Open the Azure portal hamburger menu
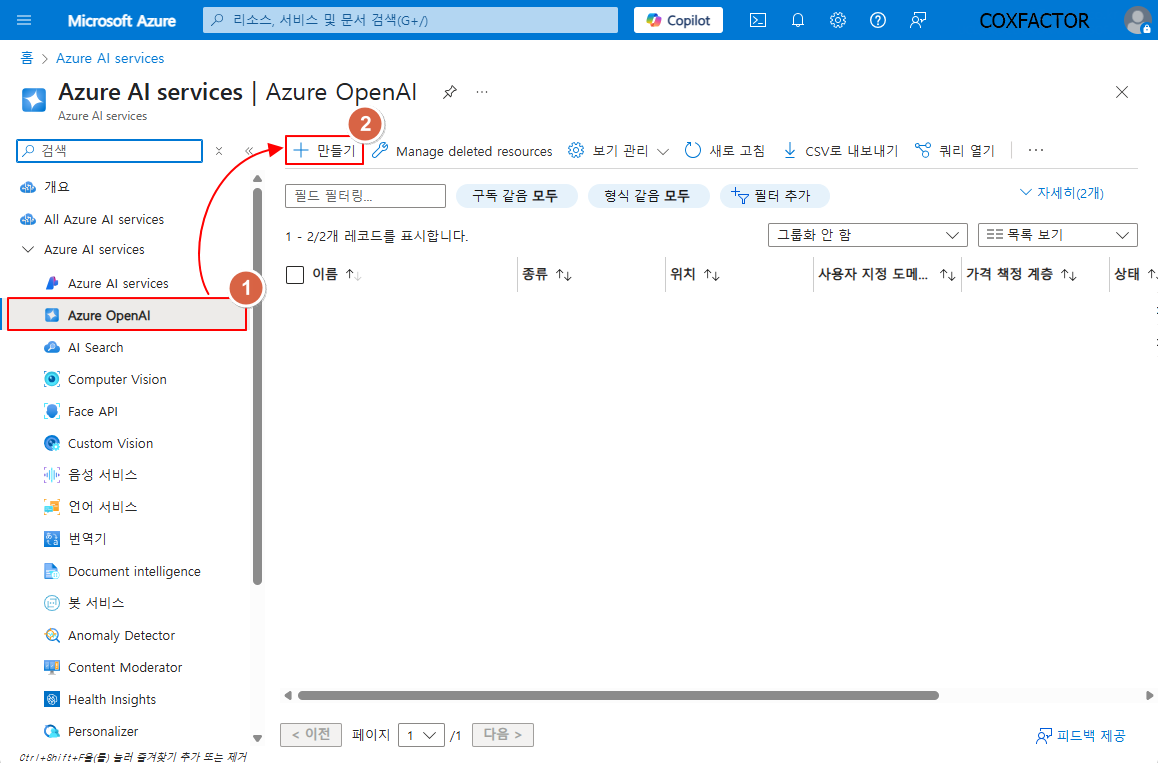The image size is (1158, 763). click(24, 20)
